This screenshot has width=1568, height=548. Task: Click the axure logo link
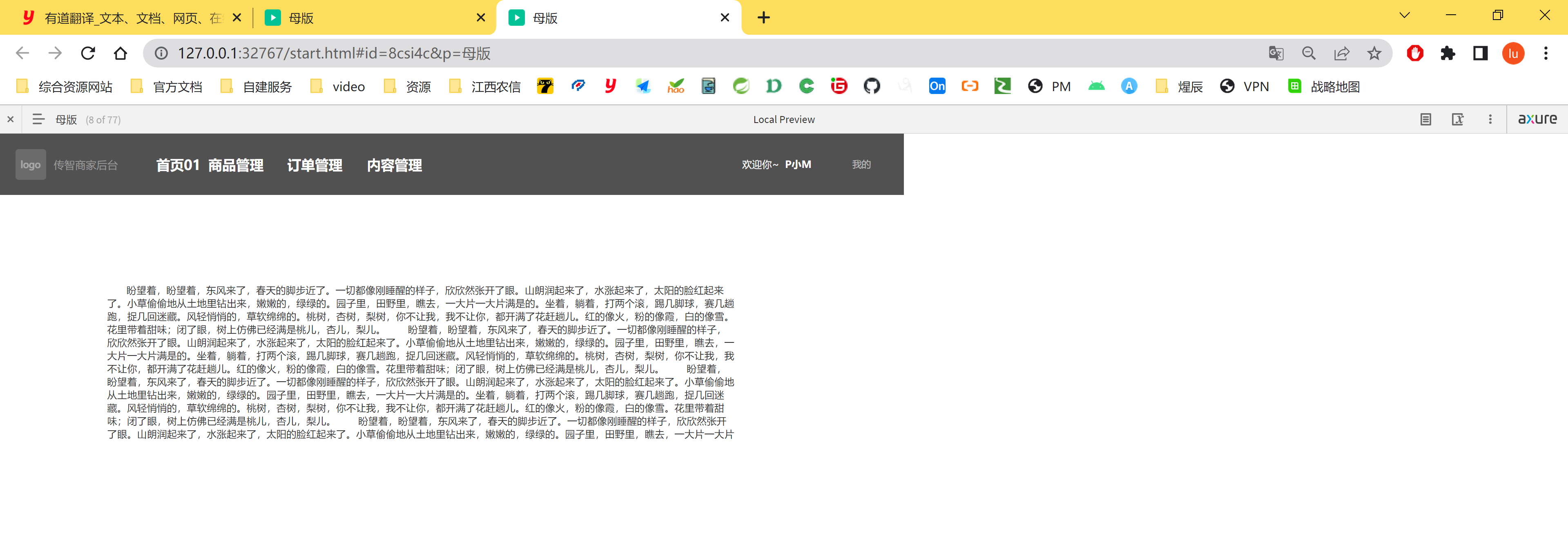pyautogui.click(x=1537, y=119)
